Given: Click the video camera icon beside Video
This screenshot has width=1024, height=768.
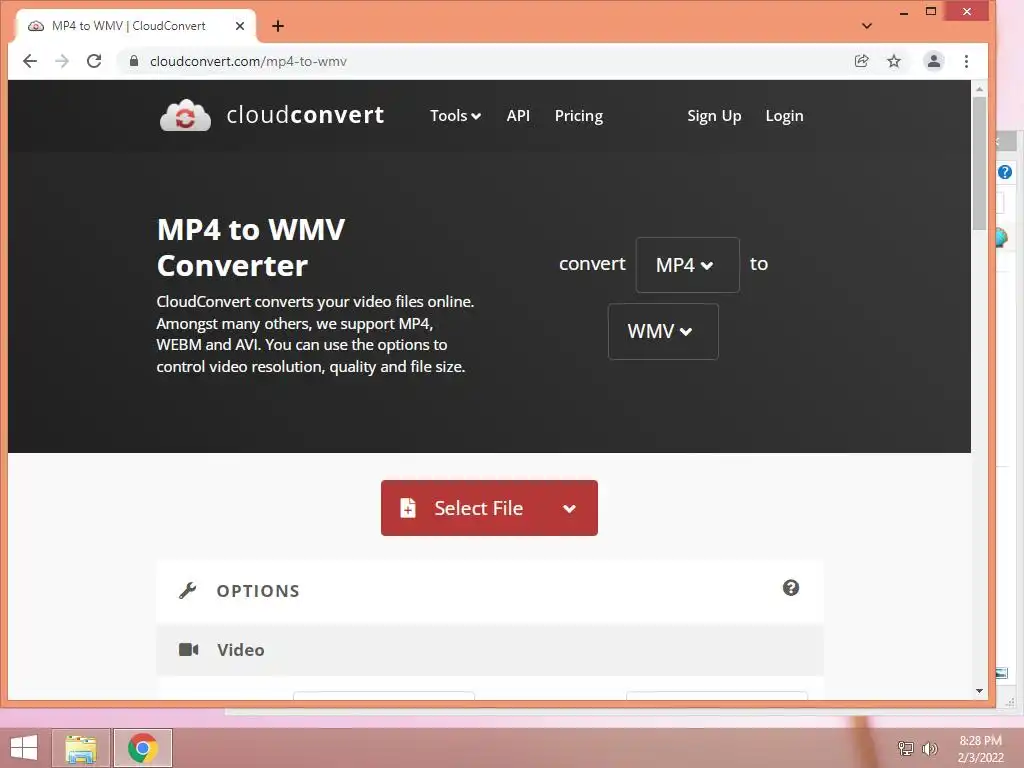Looking at the screenshot, I should point(189,649).
